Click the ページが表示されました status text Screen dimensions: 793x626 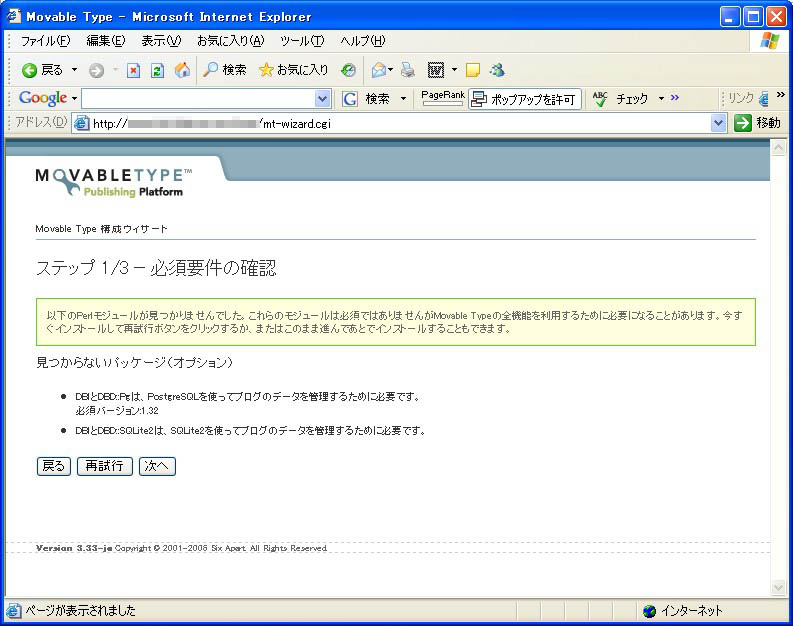click(x=80, y=611)
